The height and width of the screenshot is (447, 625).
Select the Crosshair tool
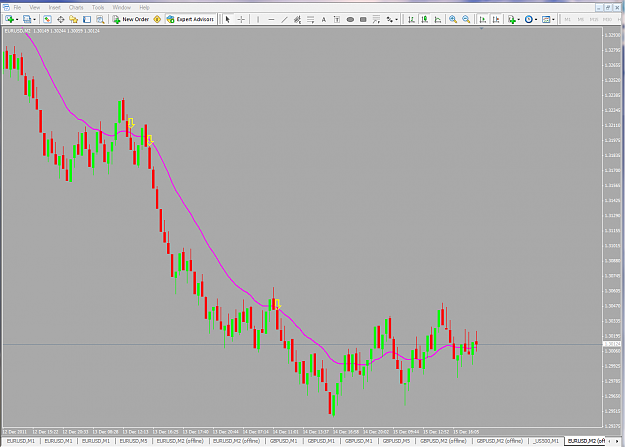click(241, 19)
